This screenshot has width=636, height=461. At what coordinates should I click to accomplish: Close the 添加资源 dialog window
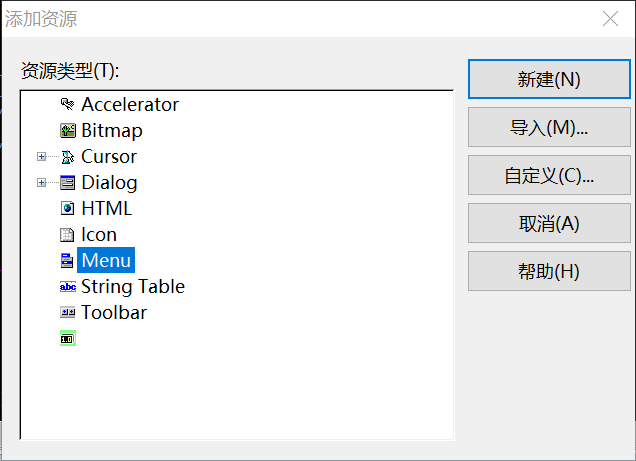609,19
